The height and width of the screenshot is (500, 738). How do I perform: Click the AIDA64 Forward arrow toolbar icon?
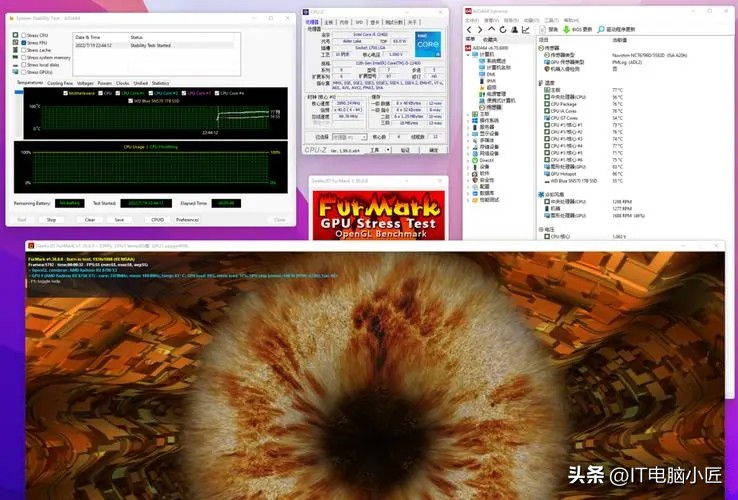coord(480,29)
